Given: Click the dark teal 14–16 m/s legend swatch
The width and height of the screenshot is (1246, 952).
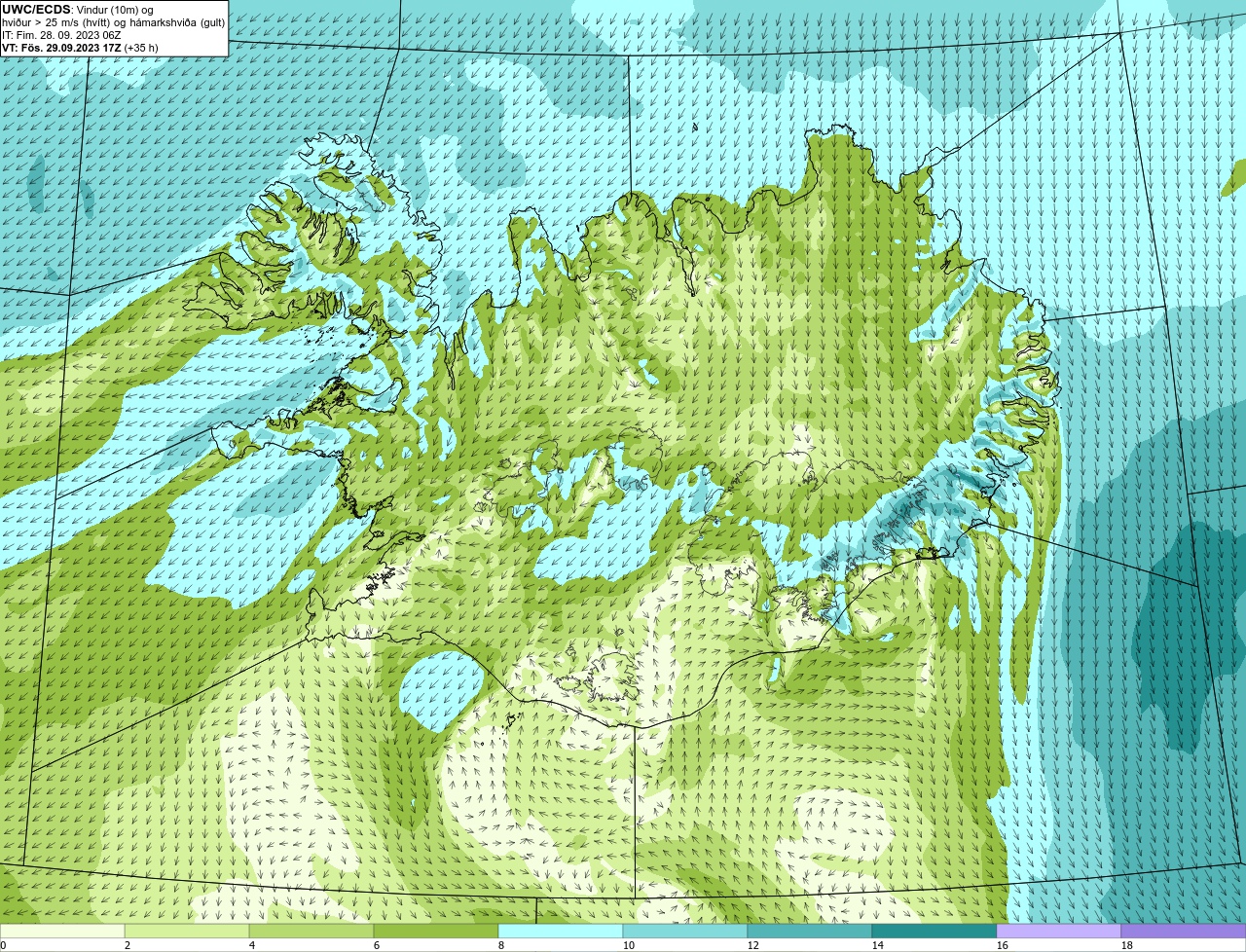Looking at the screenshot, I should click(x=934, y=931).
